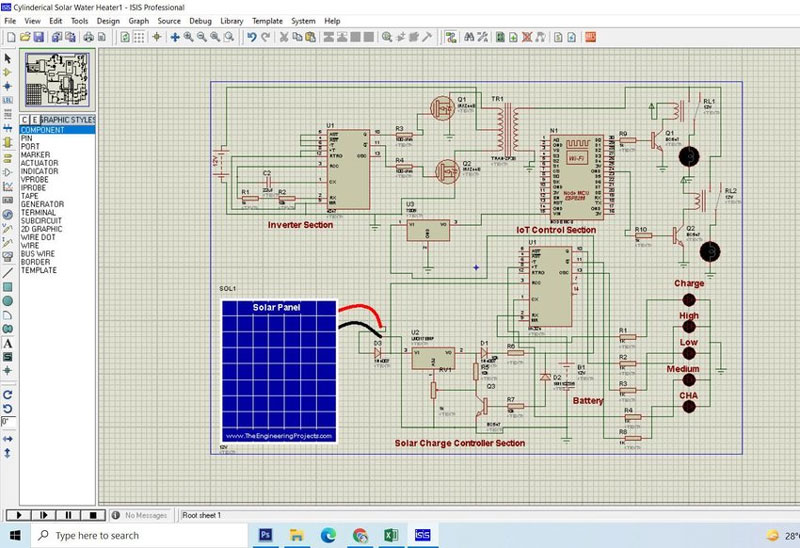This screenshot has width=800, height=548.
Task: Click the taskbar search box
Action: [x=140, y=535]
